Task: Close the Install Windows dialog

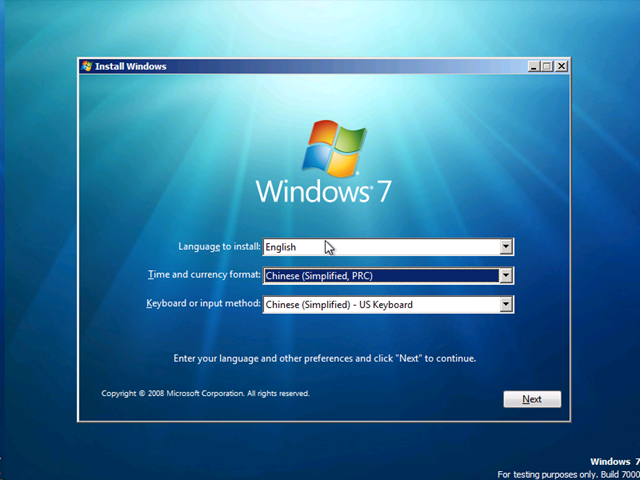Action: click(562, 66)
